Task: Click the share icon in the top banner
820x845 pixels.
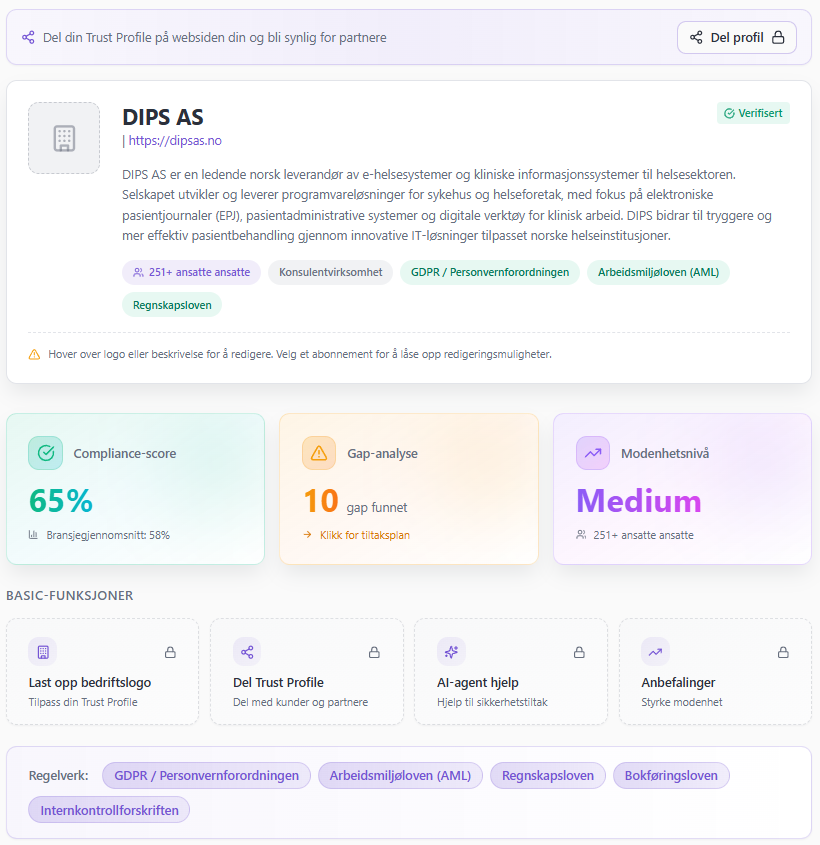Action: 28,37
